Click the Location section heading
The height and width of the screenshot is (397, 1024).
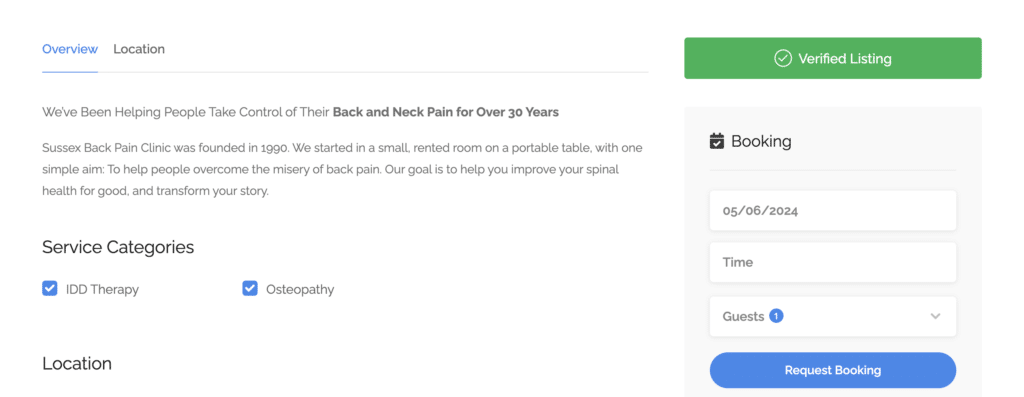pyautogui.click(x=77, y=364)
